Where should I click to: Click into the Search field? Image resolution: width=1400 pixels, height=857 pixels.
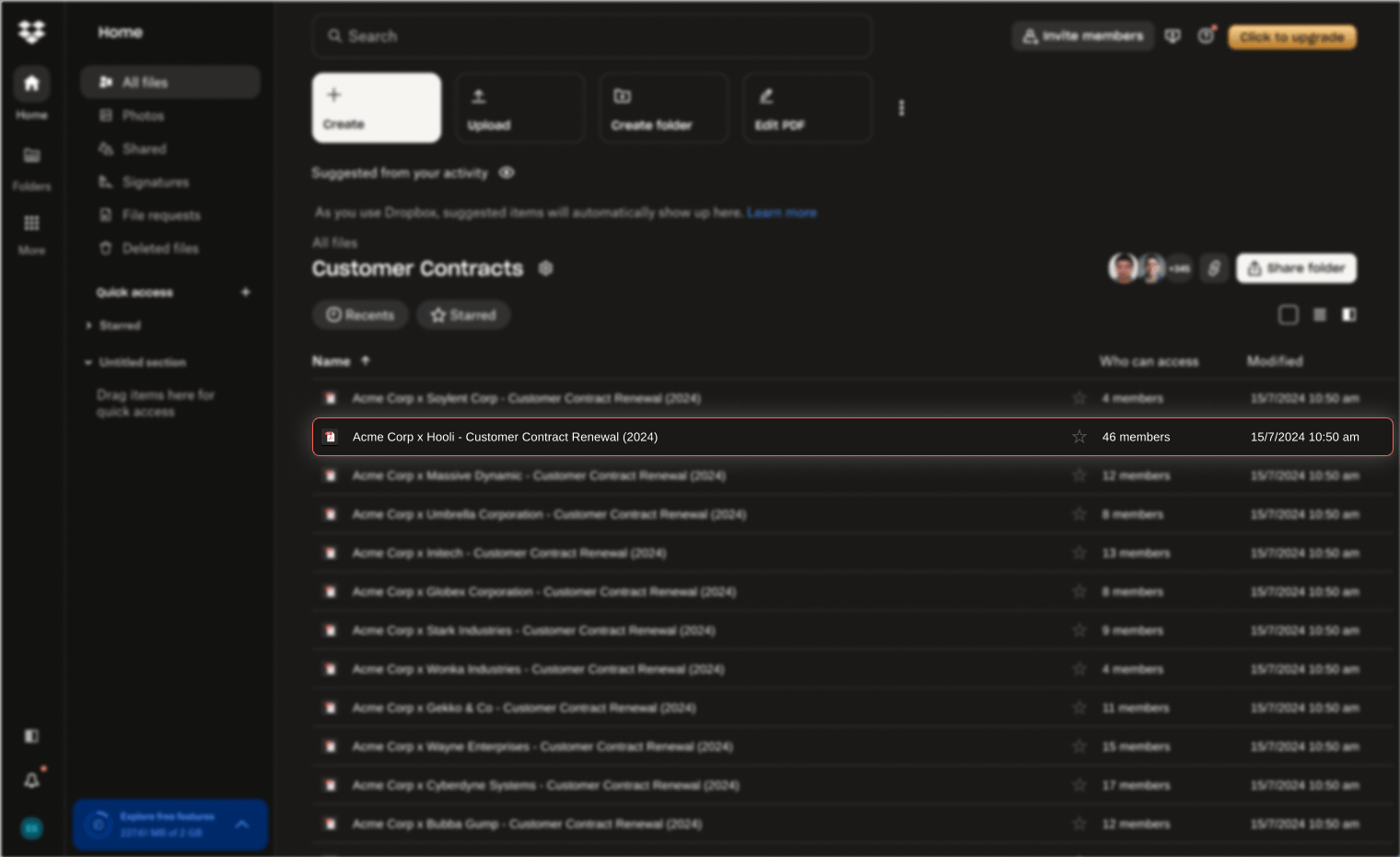[591, 36]
